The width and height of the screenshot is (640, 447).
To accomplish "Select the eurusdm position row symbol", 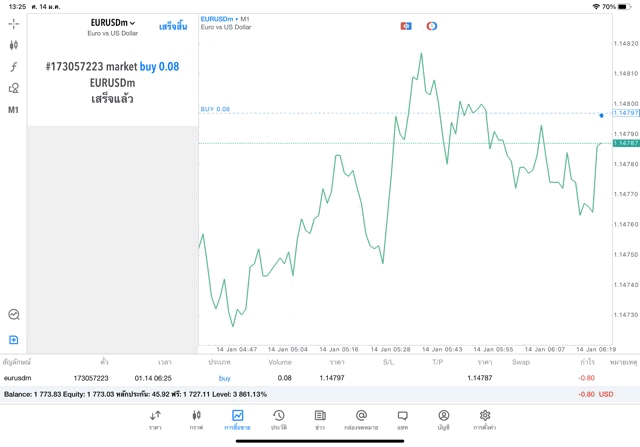I will [x=18, y=378].
